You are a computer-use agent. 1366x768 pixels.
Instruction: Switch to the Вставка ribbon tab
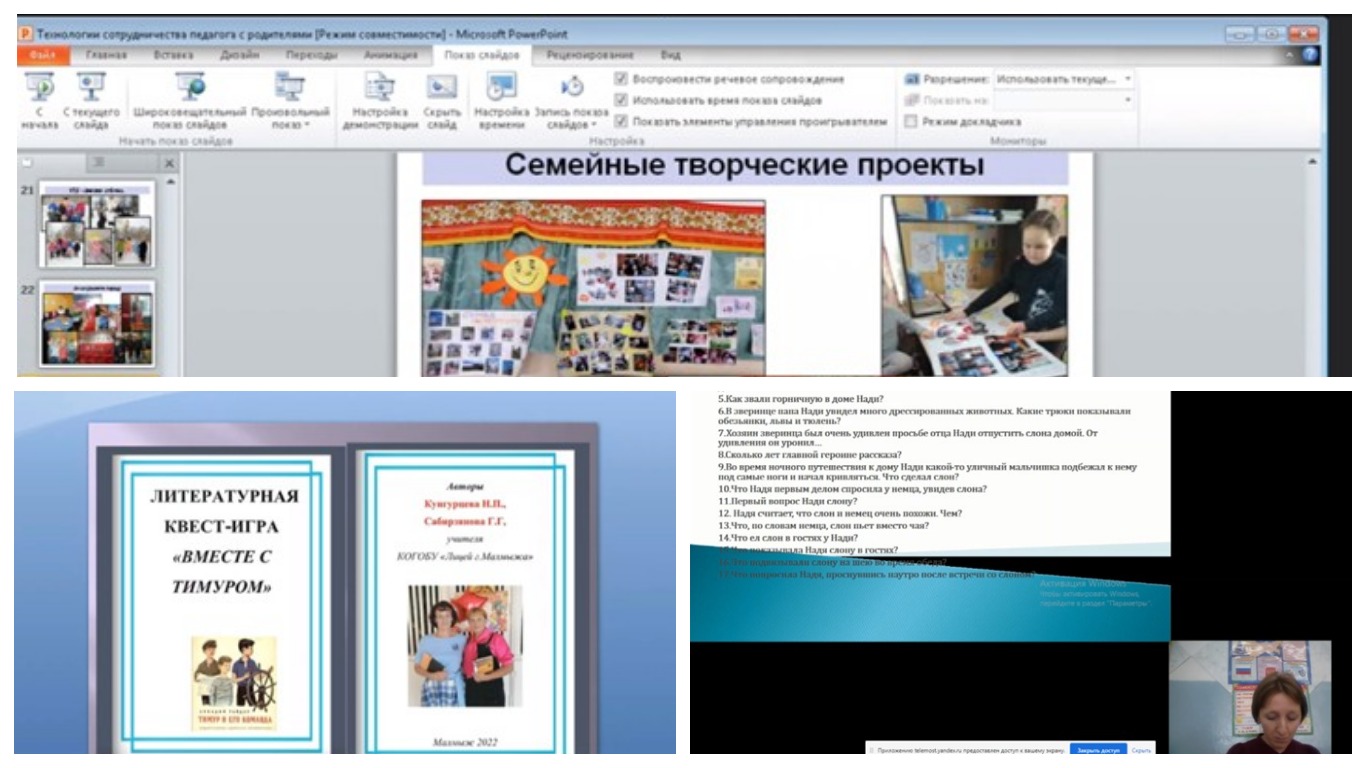(x=173, y=55)
